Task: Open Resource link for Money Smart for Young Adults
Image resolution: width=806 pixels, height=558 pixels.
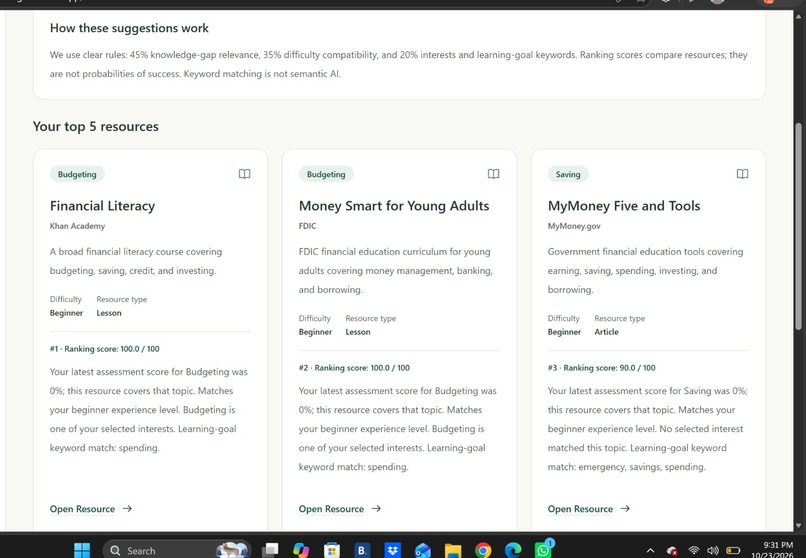Action: (x=331, y=509)
